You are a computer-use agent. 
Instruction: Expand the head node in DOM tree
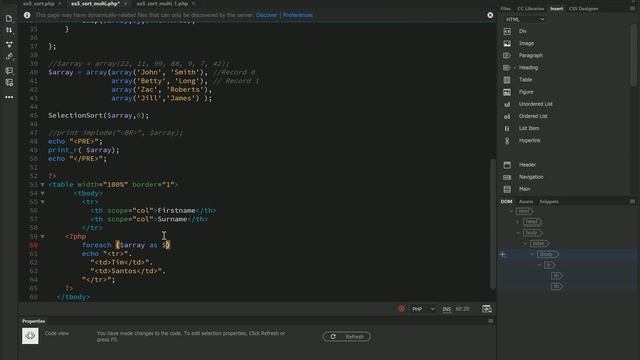pyautogui.click(x=518, y=222)
